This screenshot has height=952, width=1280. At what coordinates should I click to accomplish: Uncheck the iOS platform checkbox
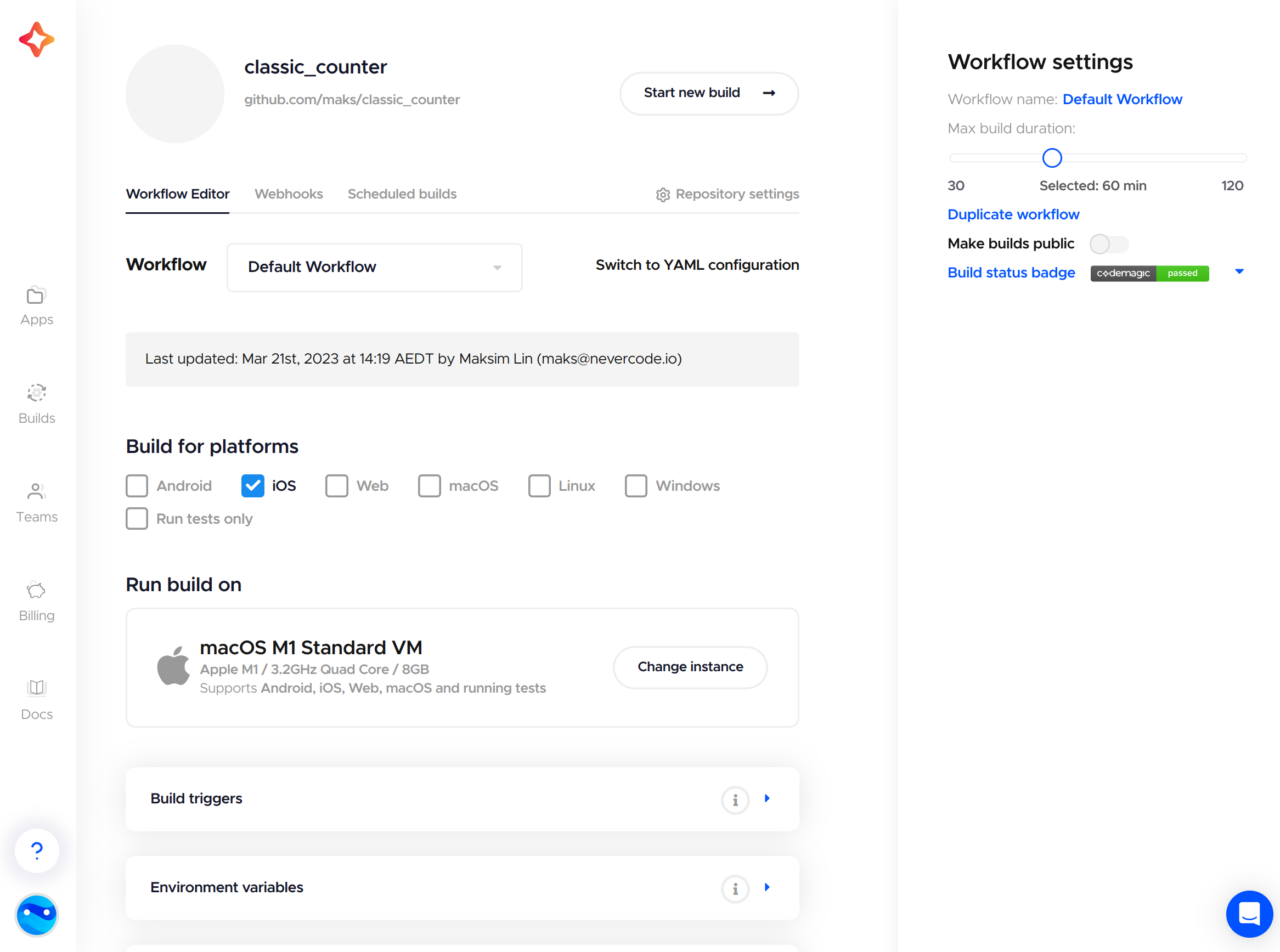click(x=253, y=486)
